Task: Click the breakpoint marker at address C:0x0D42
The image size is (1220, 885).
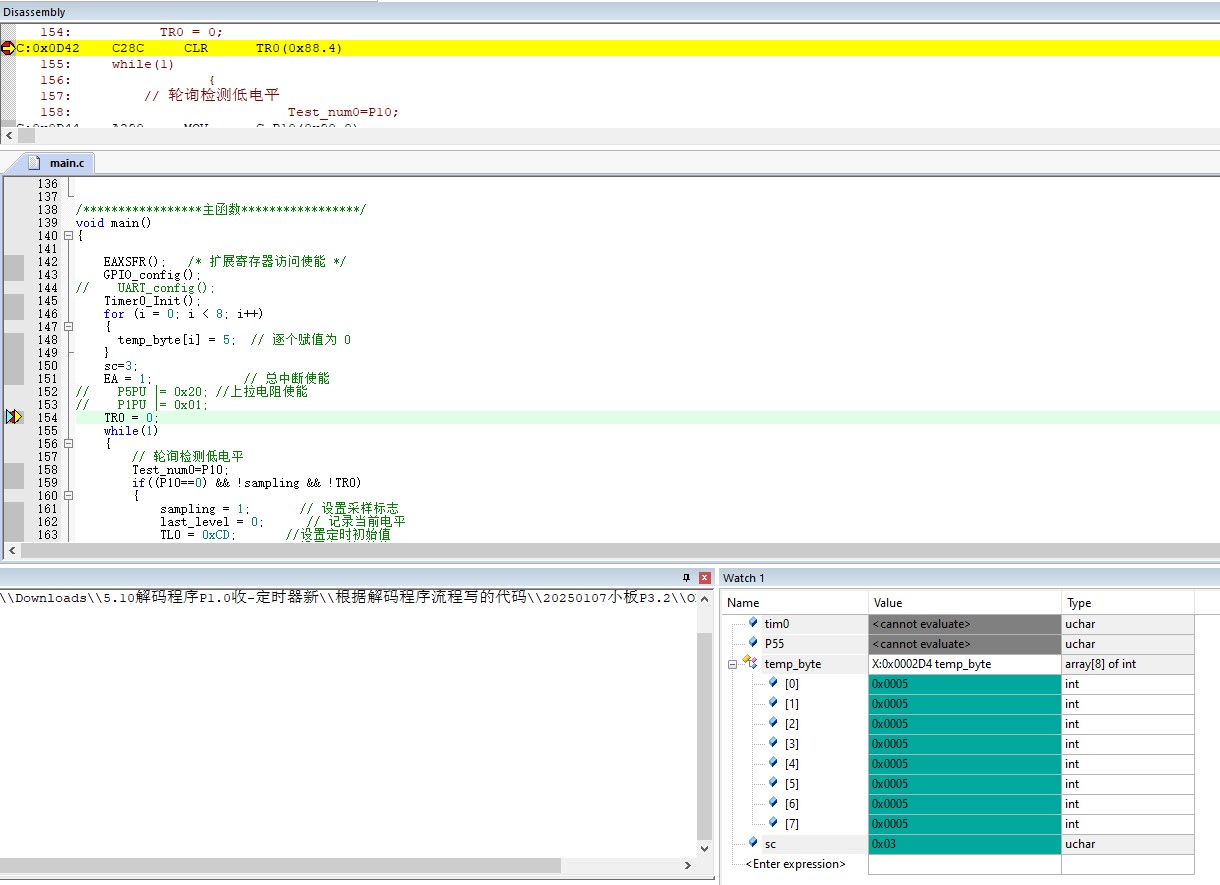Action: pyautogui.click(x=8, y=48)
